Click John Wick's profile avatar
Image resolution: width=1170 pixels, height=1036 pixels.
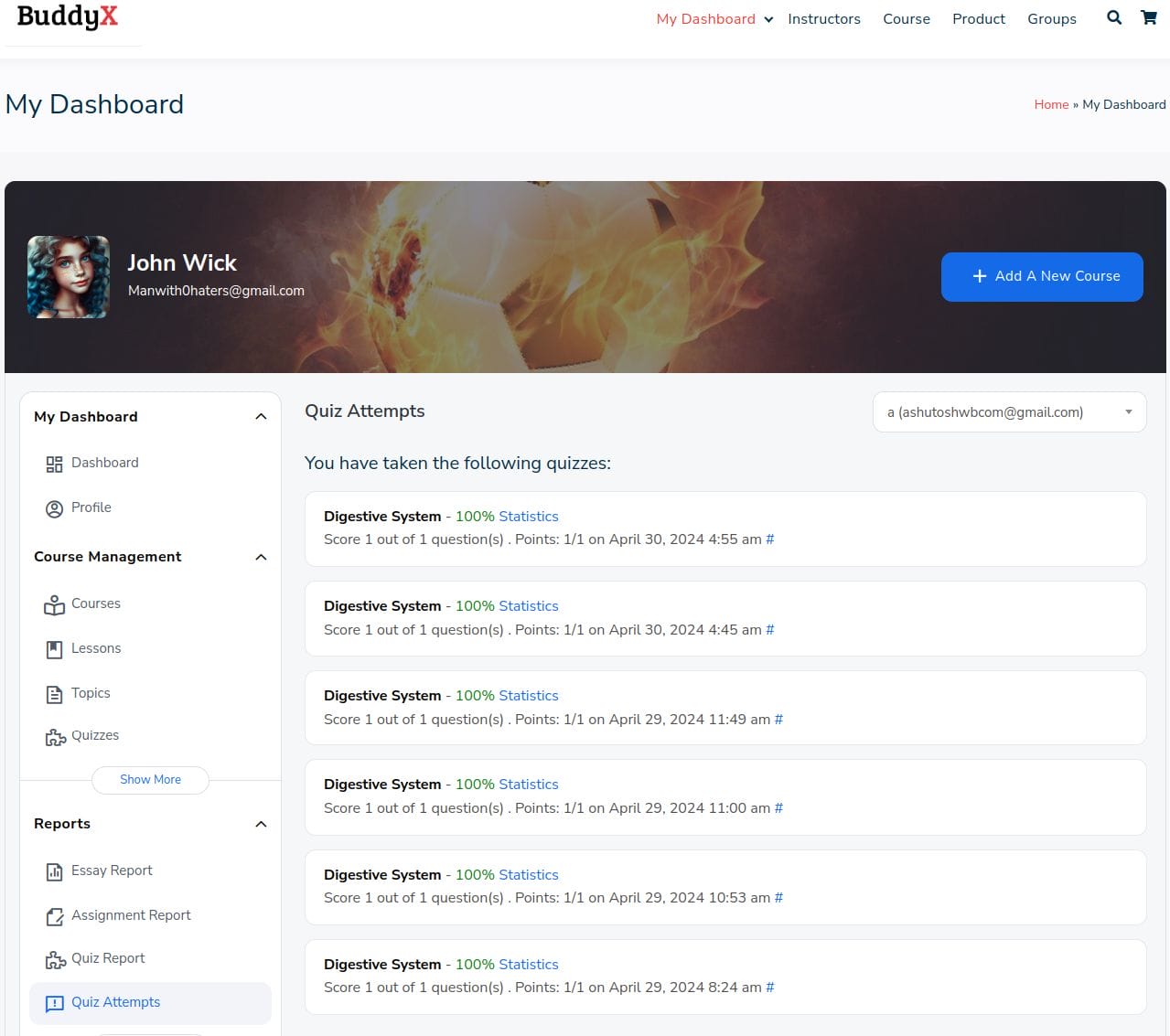(x=69, y=277)
